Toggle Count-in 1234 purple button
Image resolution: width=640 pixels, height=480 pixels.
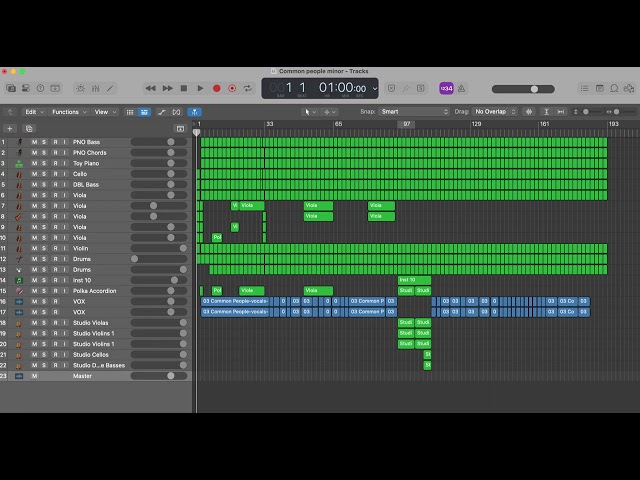[446, 88]
